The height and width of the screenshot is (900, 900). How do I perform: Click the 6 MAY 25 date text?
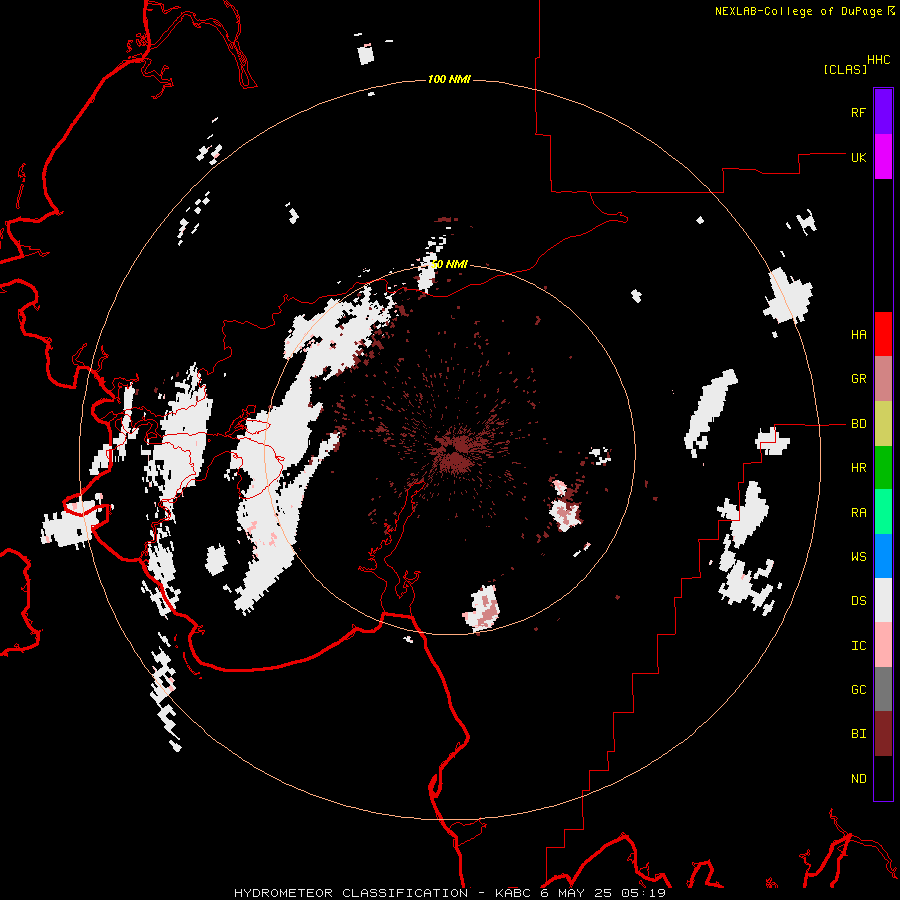pos(577,893)
